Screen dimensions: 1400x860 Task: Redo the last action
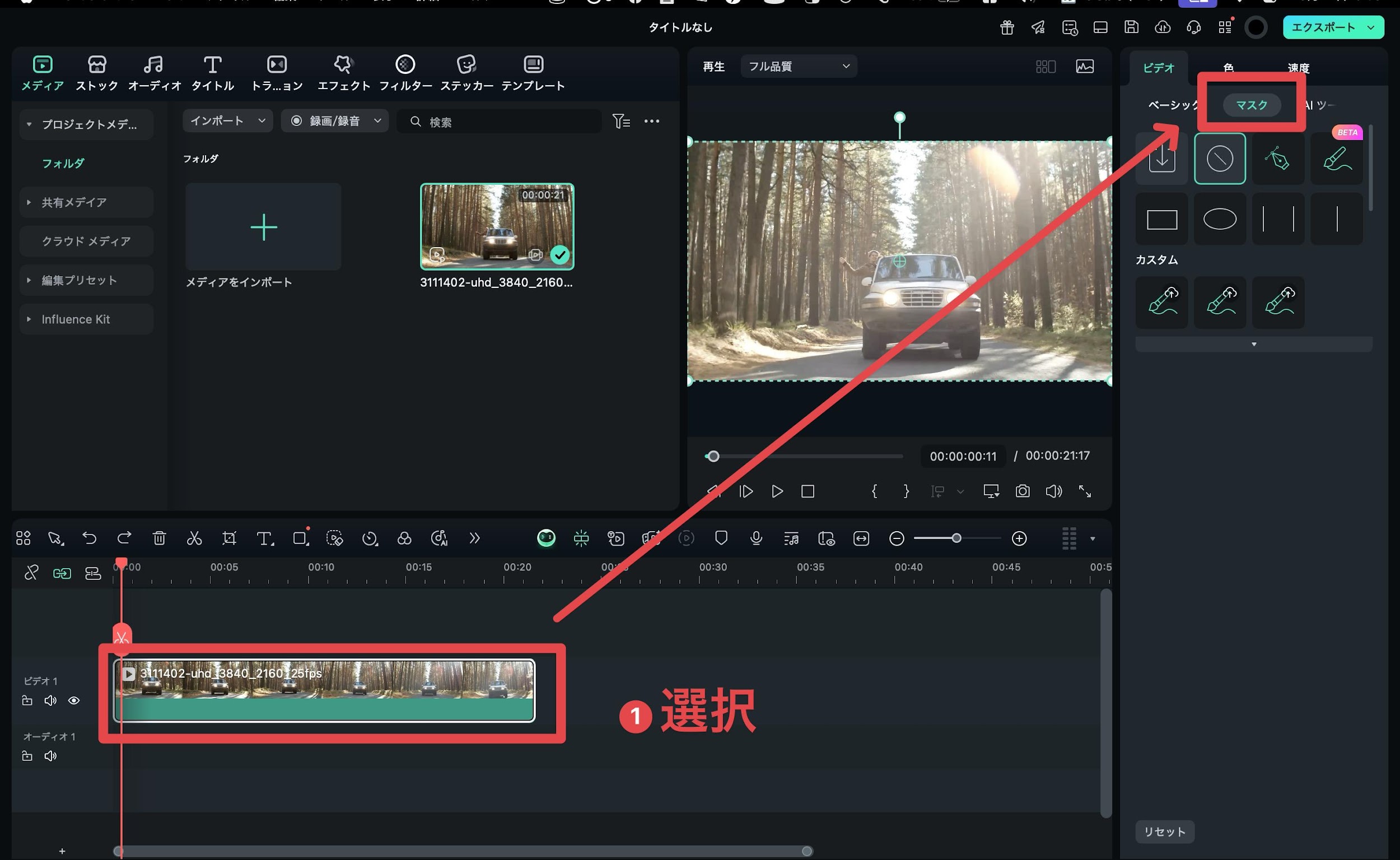(x=124, y=538)
